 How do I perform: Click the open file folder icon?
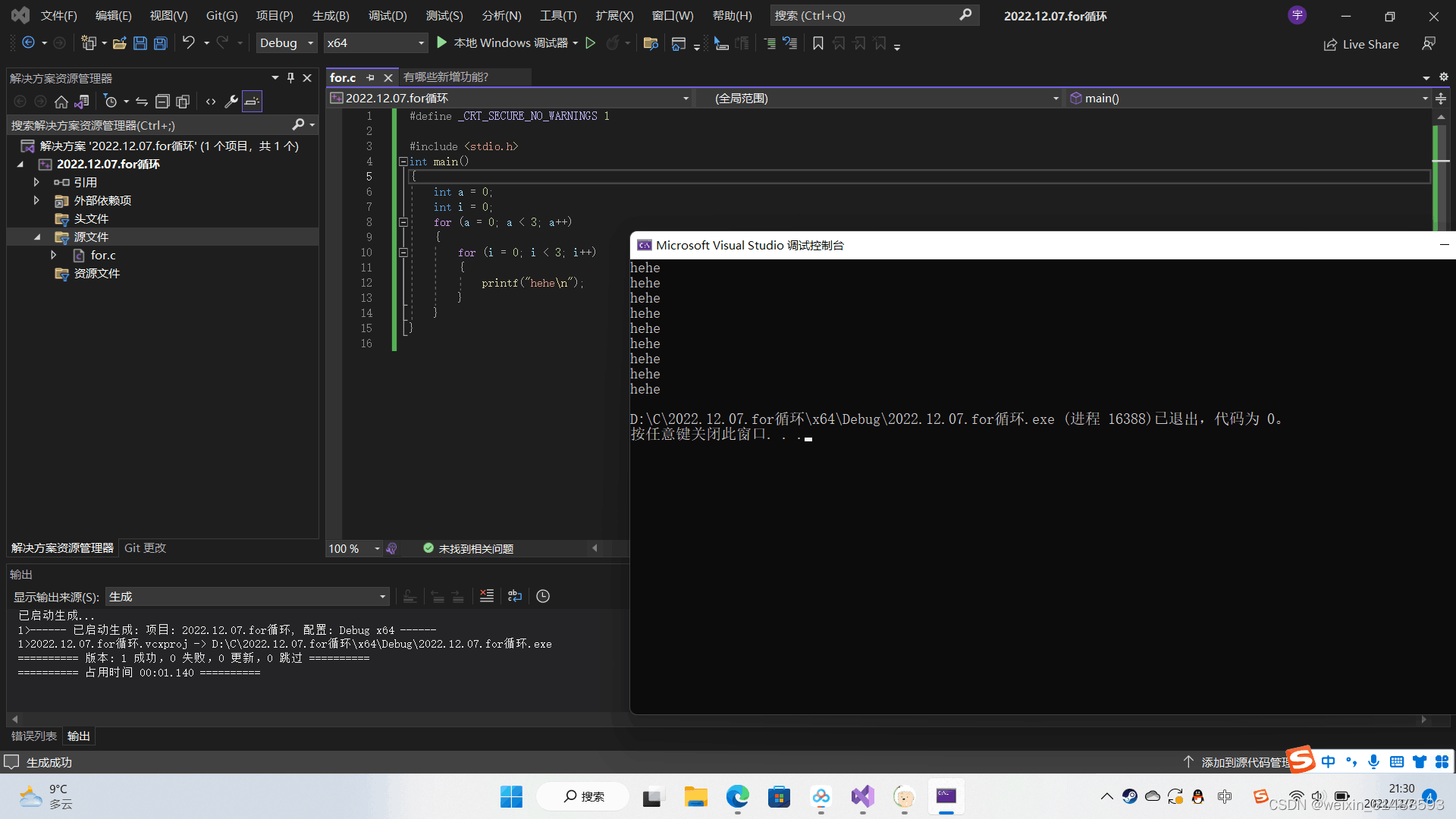119,43
